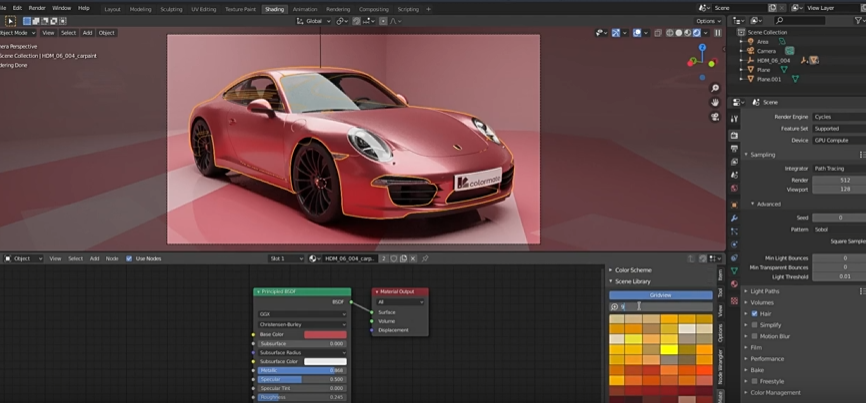The width and height of the screenshot is (866, 403).
Task: Click the search icon in Scene Library
Action: tap(614, 306)
